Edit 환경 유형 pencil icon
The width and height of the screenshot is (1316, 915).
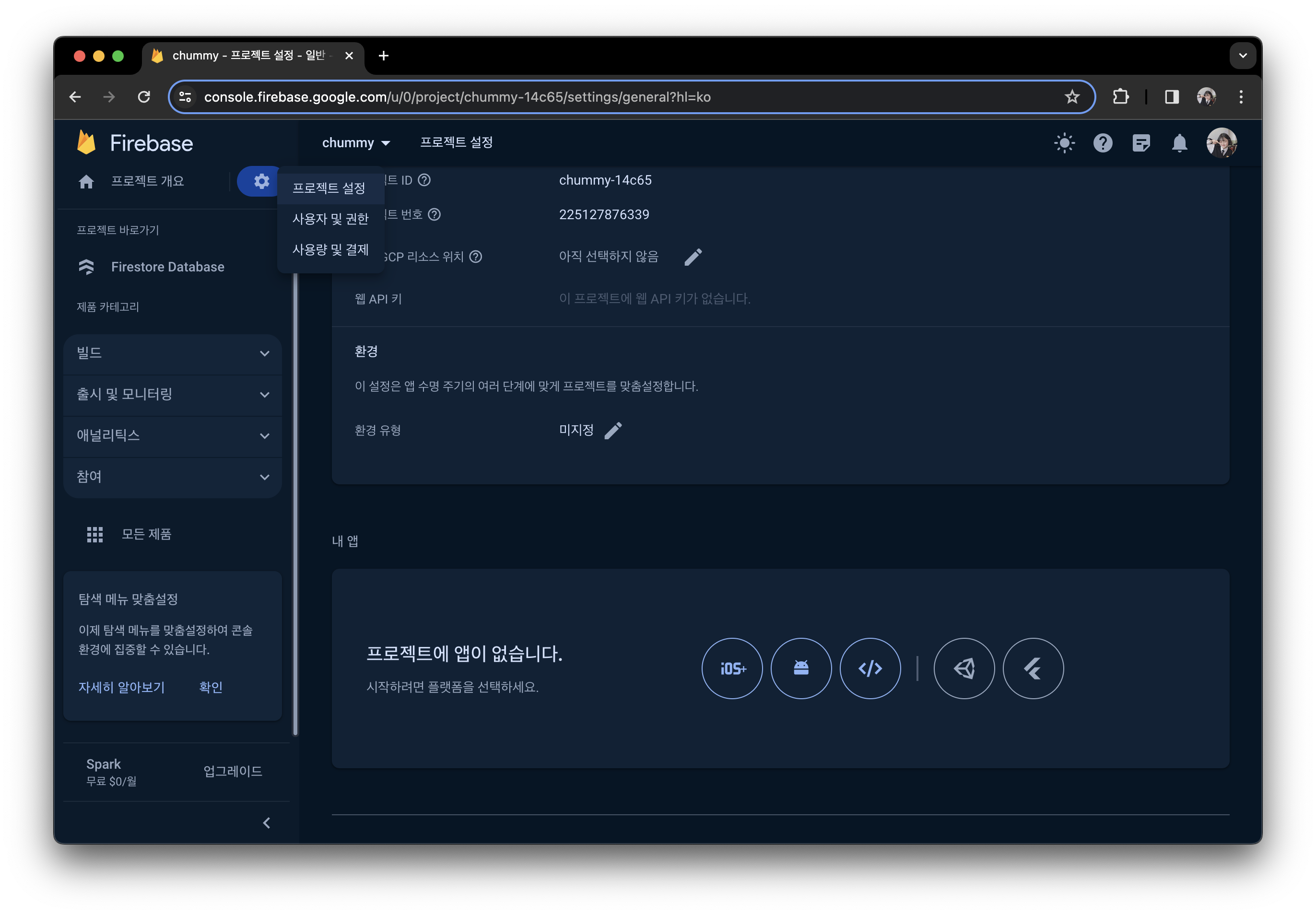(613, 431)
